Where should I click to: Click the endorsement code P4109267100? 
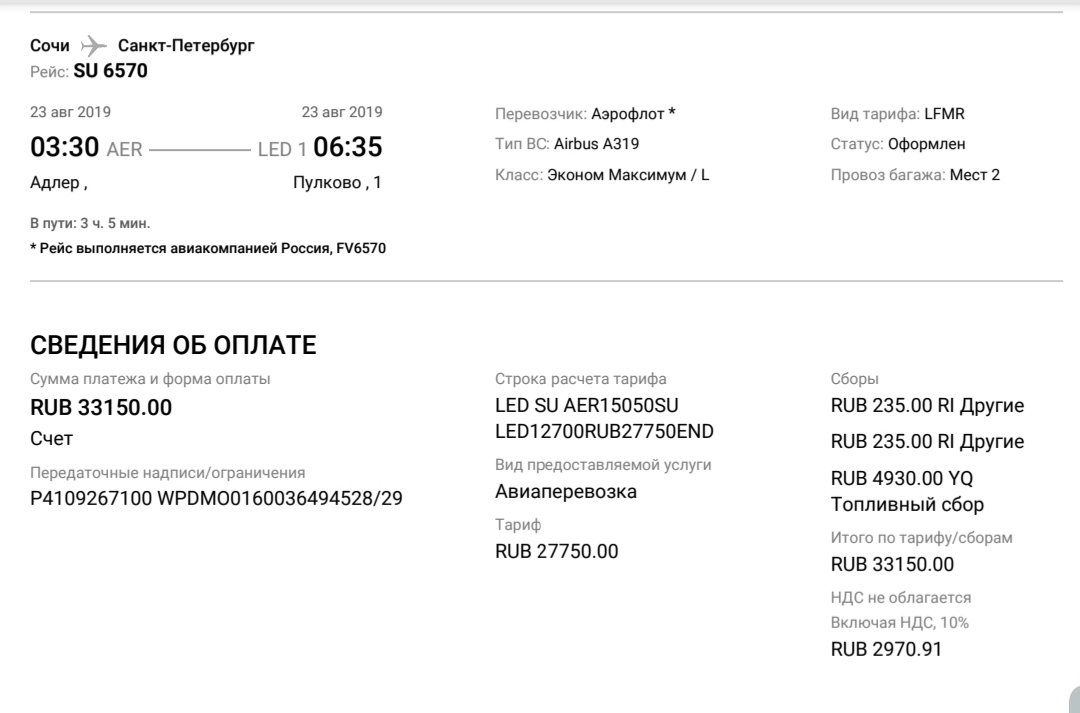pos(92,498)
